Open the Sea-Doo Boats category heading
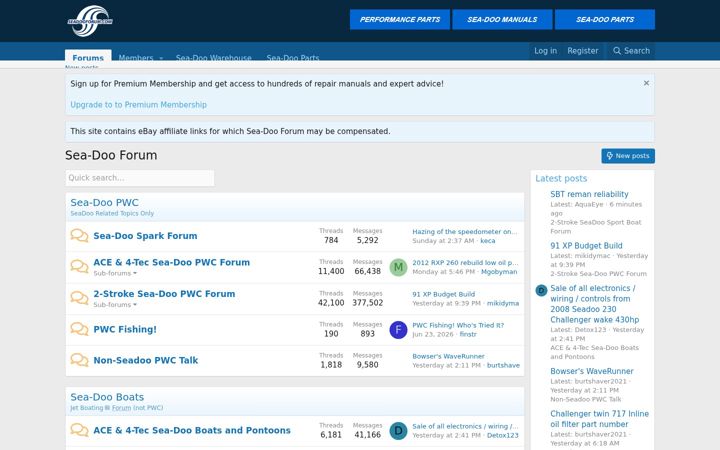Screen dimensions: 720x450 (x=107, y=397)
